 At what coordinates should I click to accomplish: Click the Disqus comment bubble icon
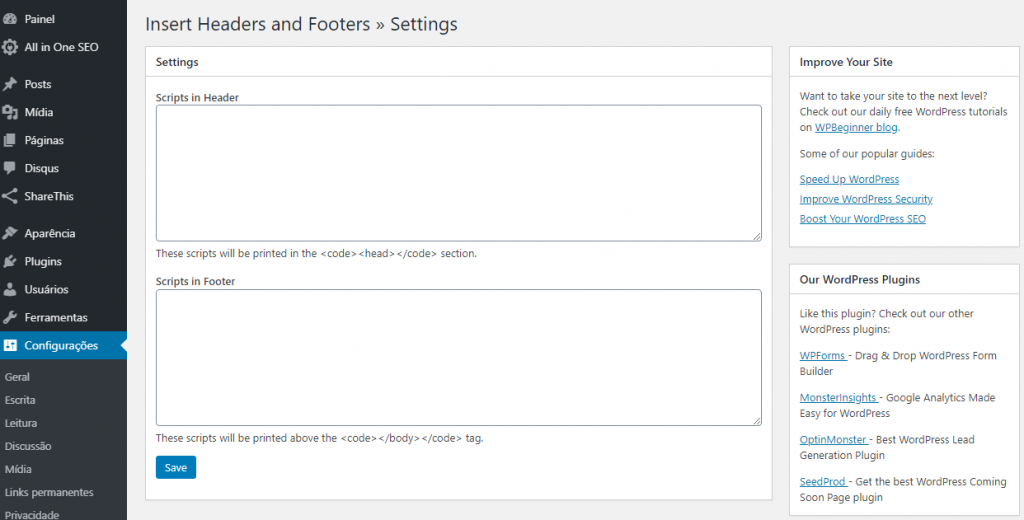(9, 169)
